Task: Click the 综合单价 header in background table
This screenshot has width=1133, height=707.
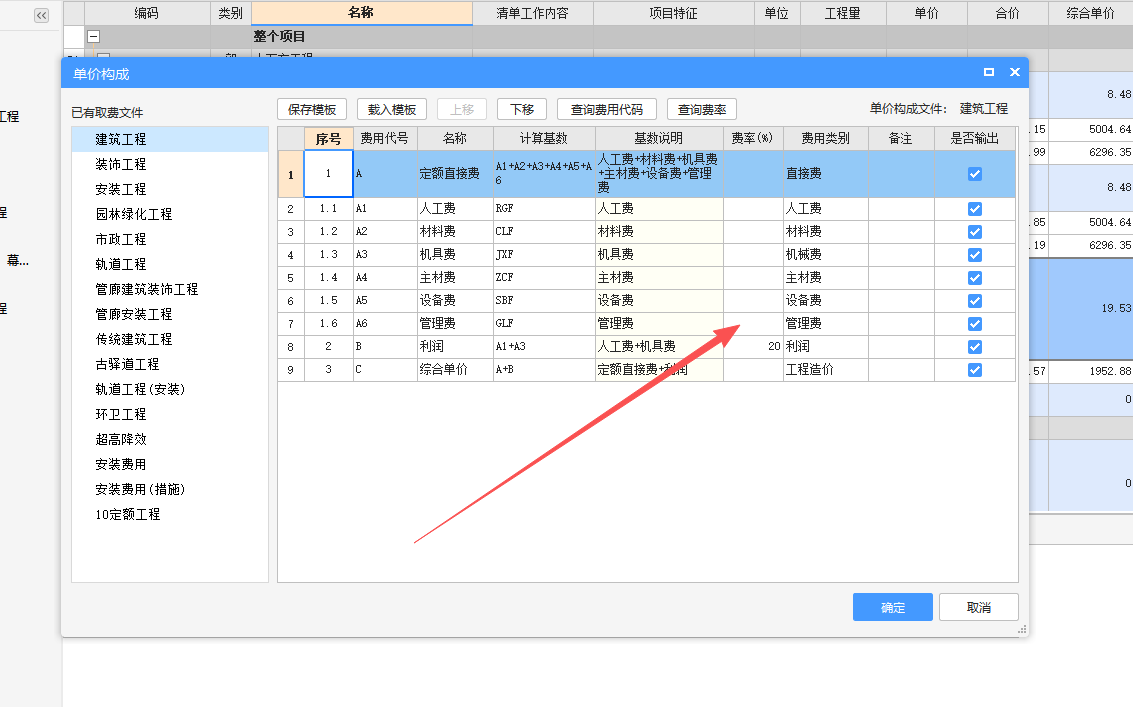Action: (1090, 13)
